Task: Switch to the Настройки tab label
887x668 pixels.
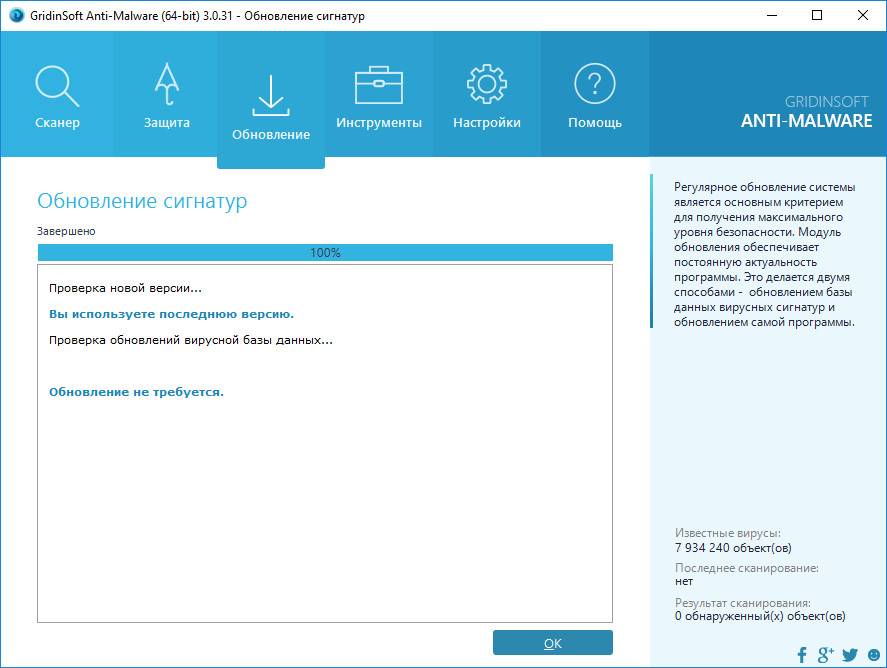Action: pos(486,123)
